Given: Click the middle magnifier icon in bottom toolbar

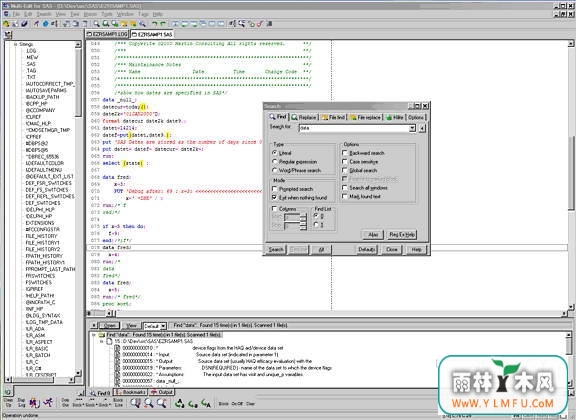Looking at the screenshot, I should coord(148,403).
